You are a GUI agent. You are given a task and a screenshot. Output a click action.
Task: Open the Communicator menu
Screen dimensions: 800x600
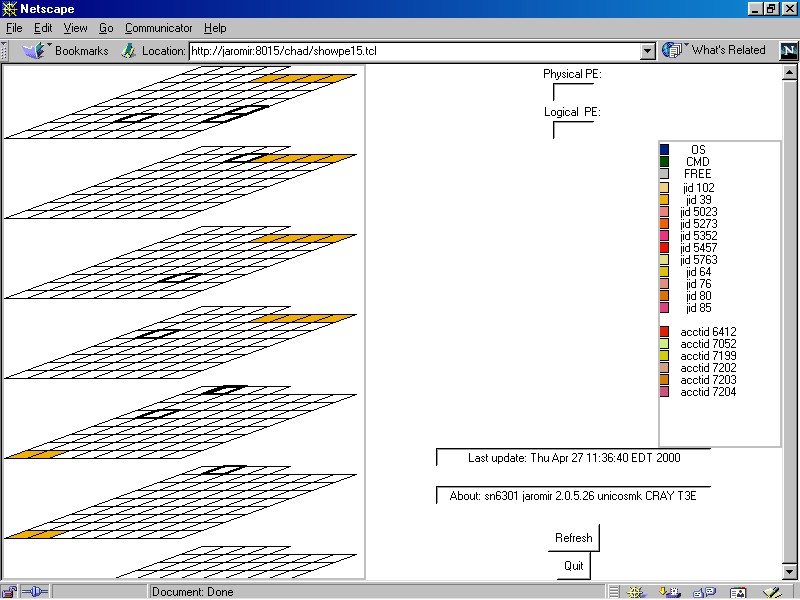(x=159, y=28)
